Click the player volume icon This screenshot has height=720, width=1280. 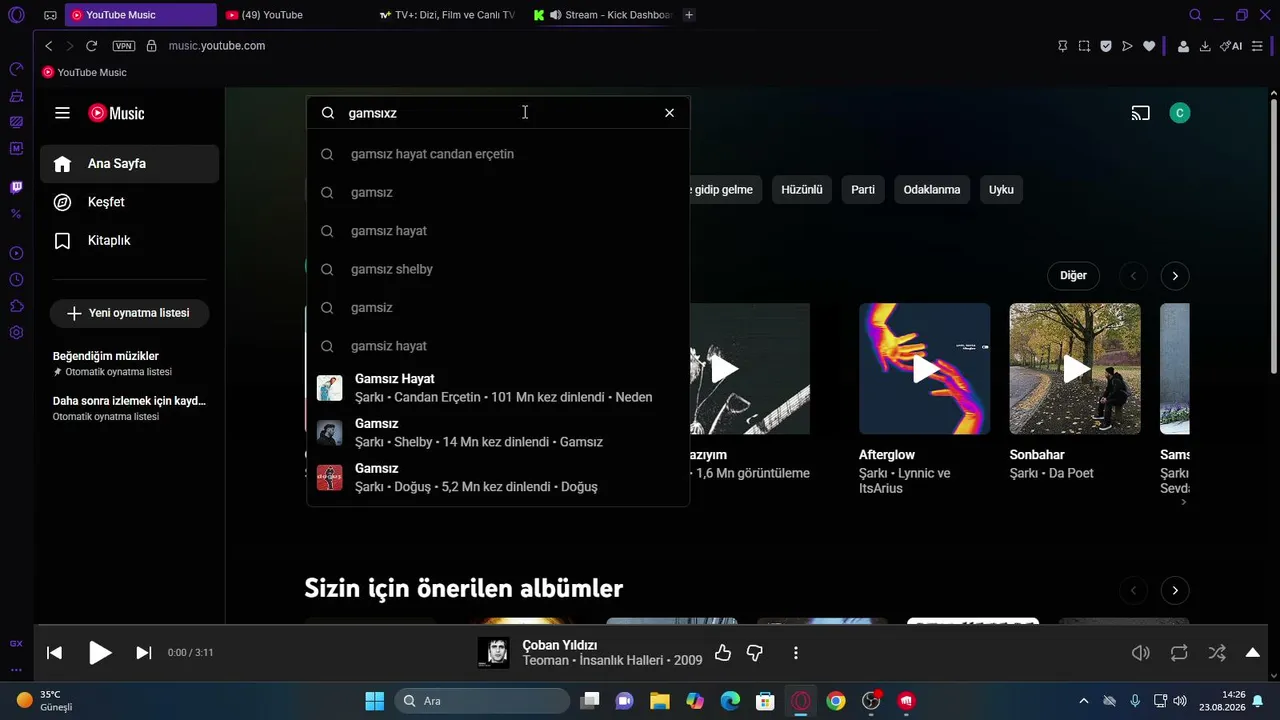(x=1140, y=653)
